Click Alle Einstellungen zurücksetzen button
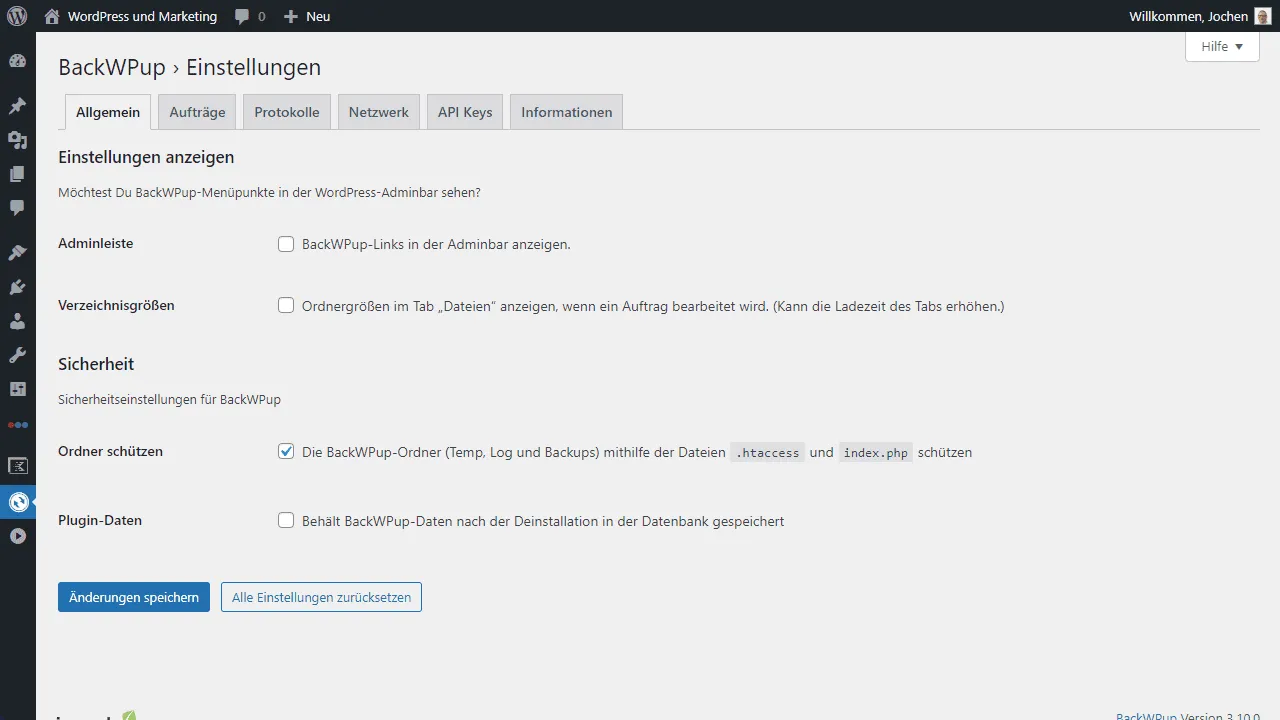This screenshot has width=1280, height=720. click(x=321, y=597)
